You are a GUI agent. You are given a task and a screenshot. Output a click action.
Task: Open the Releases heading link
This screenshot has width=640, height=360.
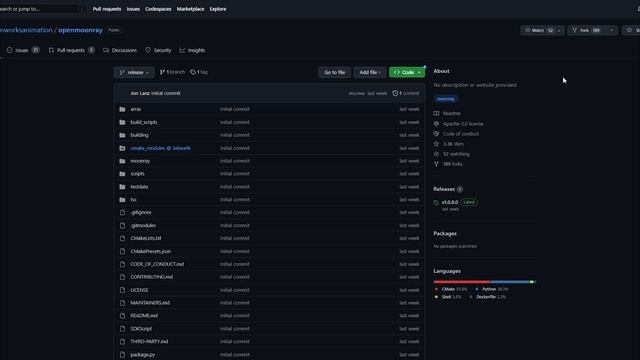pyautogui.click(x=444, y=189)
